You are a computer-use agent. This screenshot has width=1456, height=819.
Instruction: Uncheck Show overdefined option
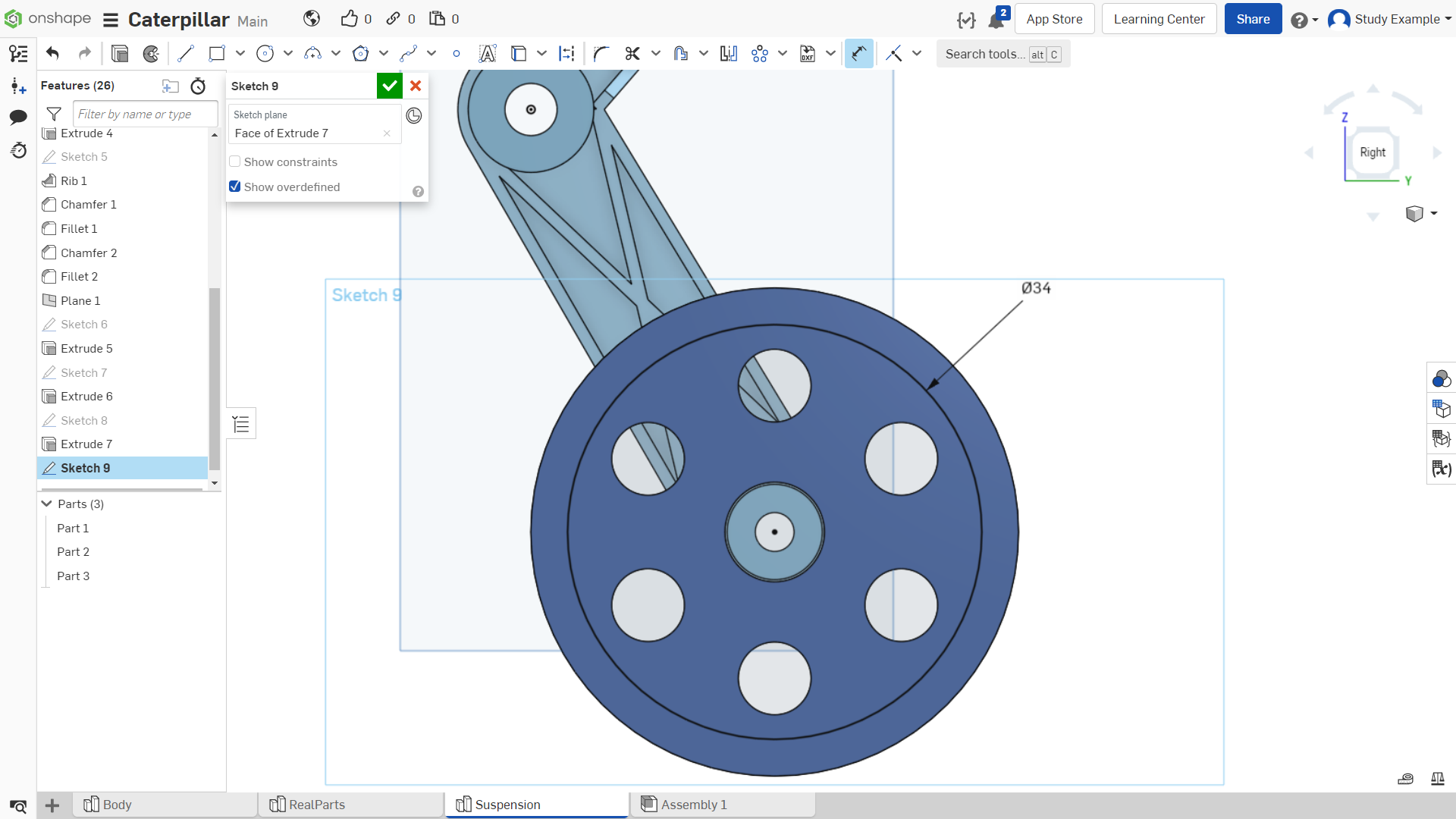point(235,187)
